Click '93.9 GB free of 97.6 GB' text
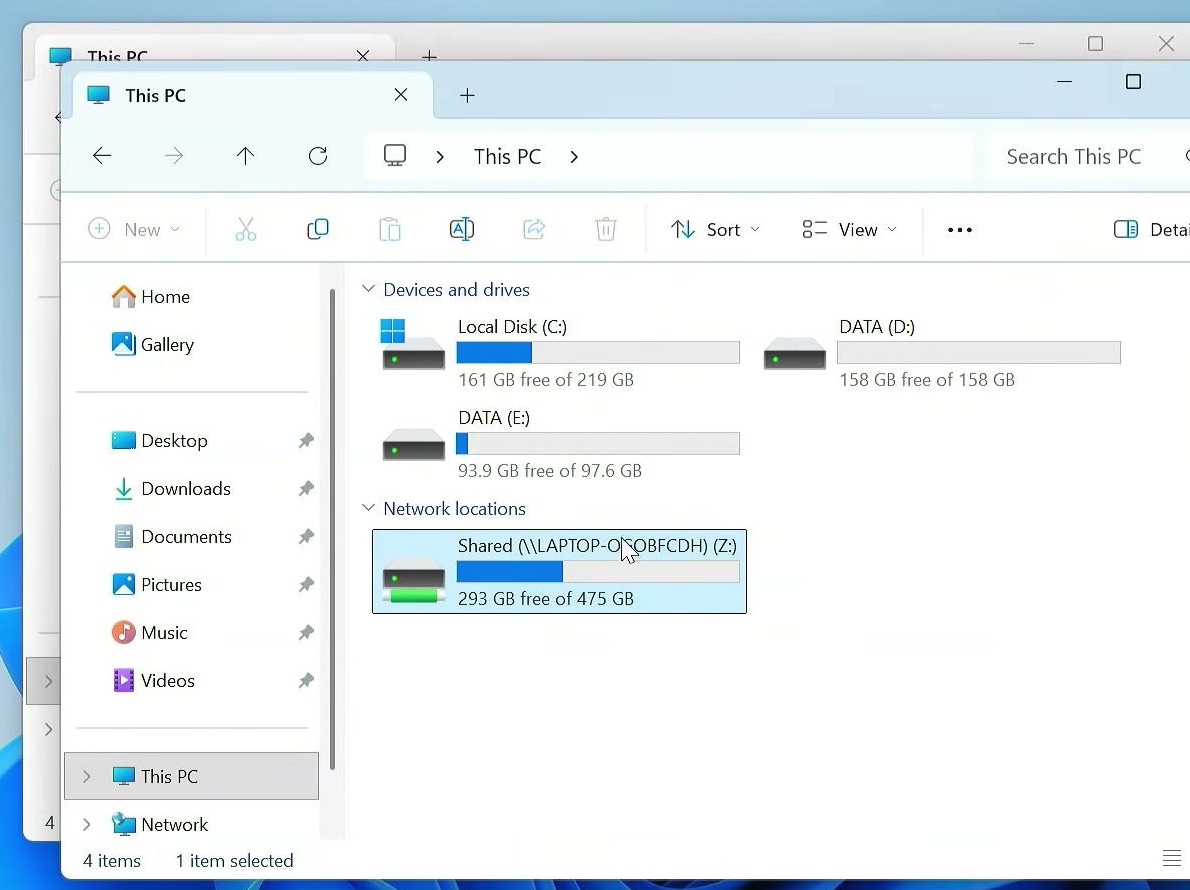1190x890 pixels. (549, 470)
